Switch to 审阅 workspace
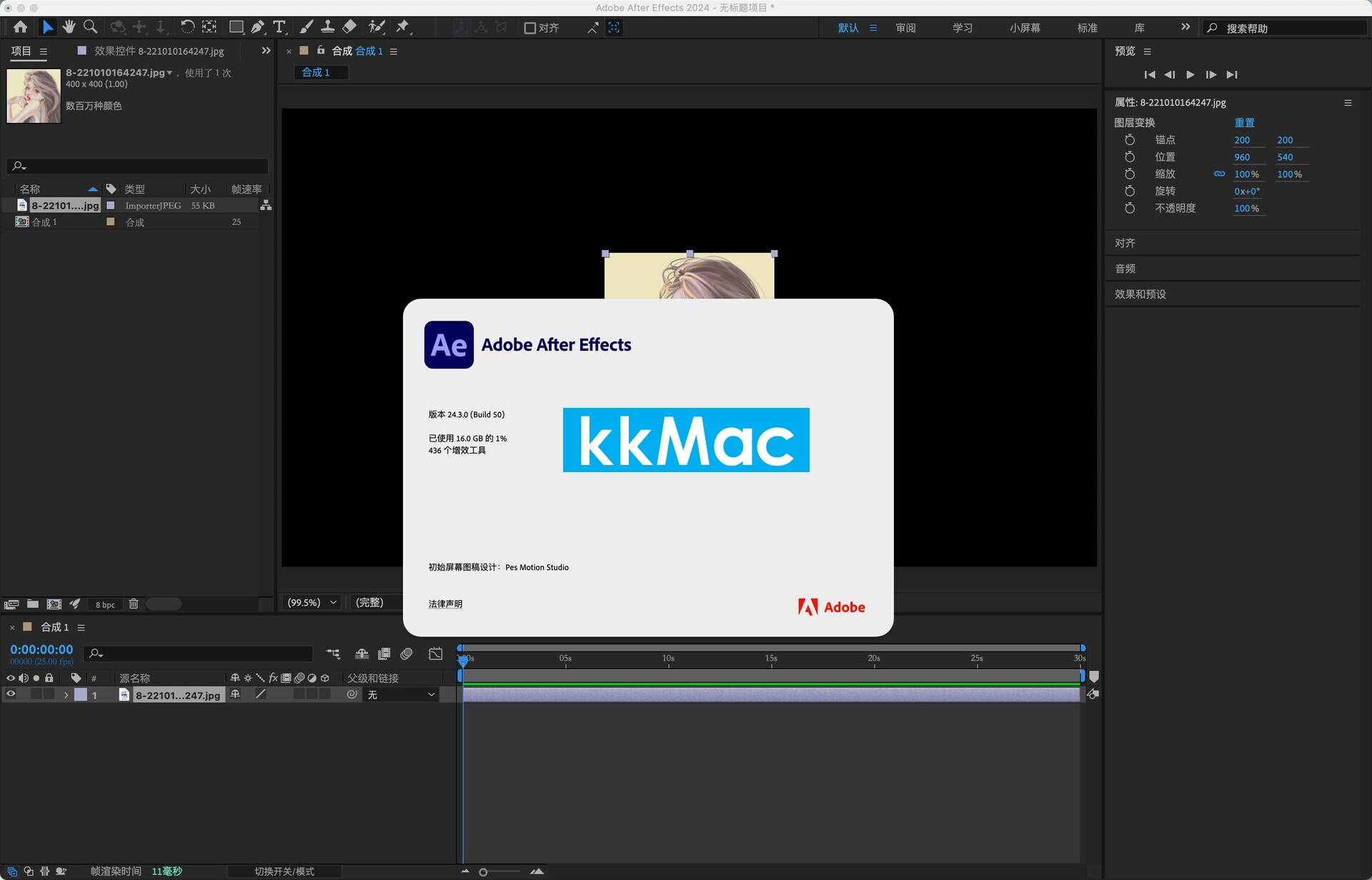 click(x=905, y=28)
